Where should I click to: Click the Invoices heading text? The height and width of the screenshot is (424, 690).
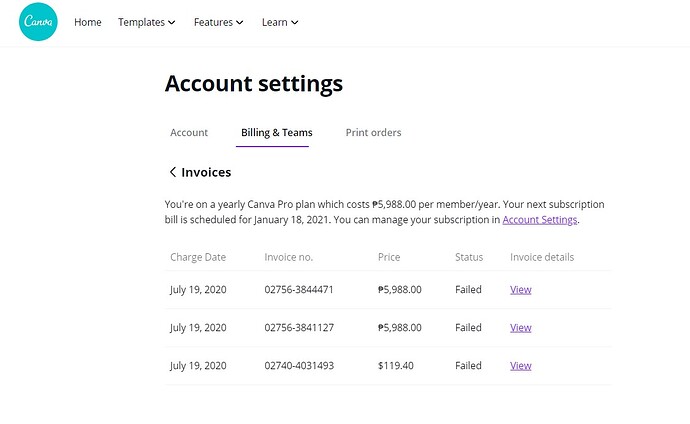pyautogui.click(x=206, y=173)
